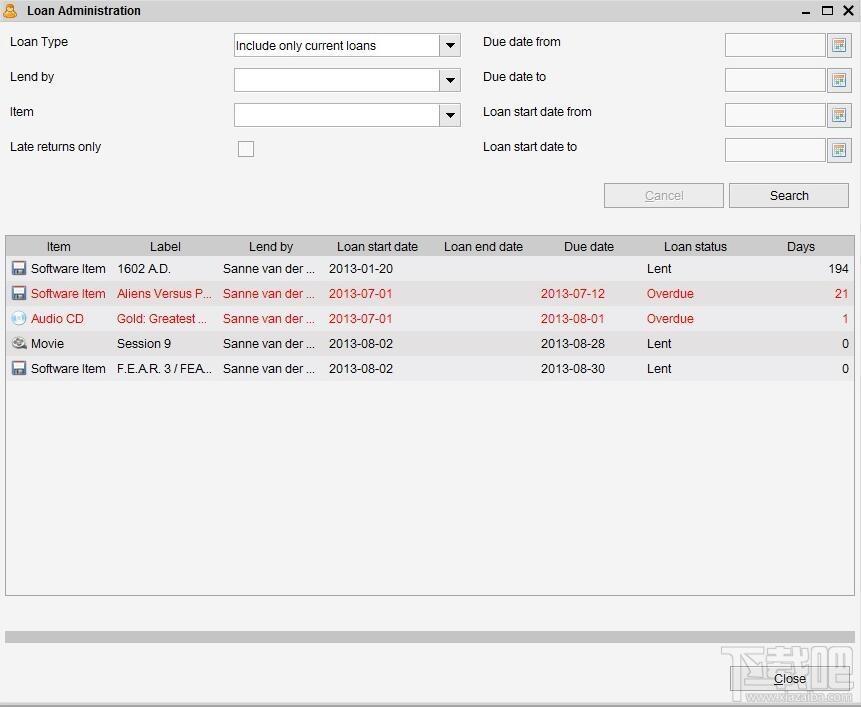Open calendar picker for Due date to
The height and width of the screenshot is (707, 861).
click(x=838, y=80)
